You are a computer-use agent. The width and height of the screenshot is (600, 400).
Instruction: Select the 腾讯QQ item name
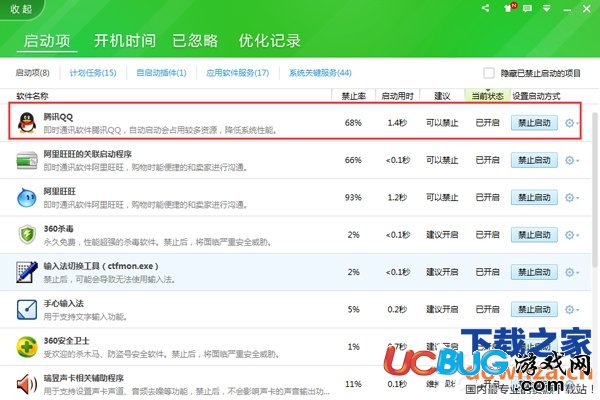point(58,117)
